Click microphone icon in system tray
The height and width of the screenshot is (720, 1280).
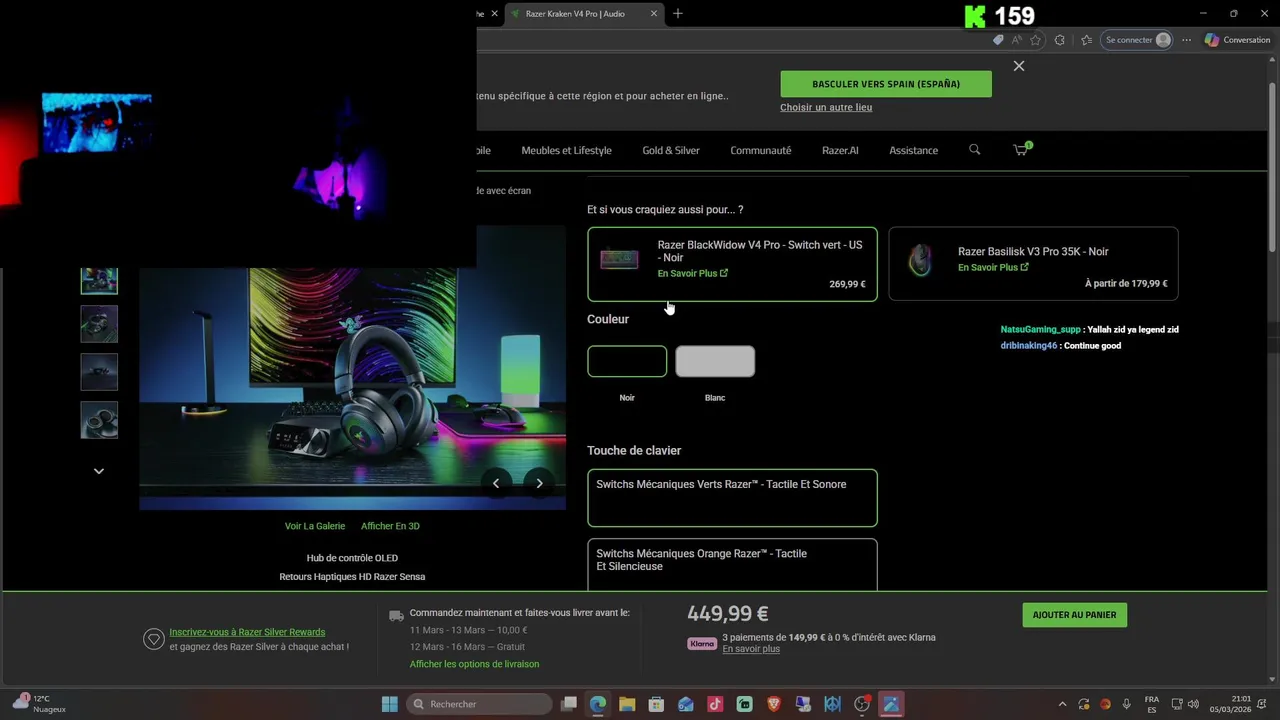1127,704
